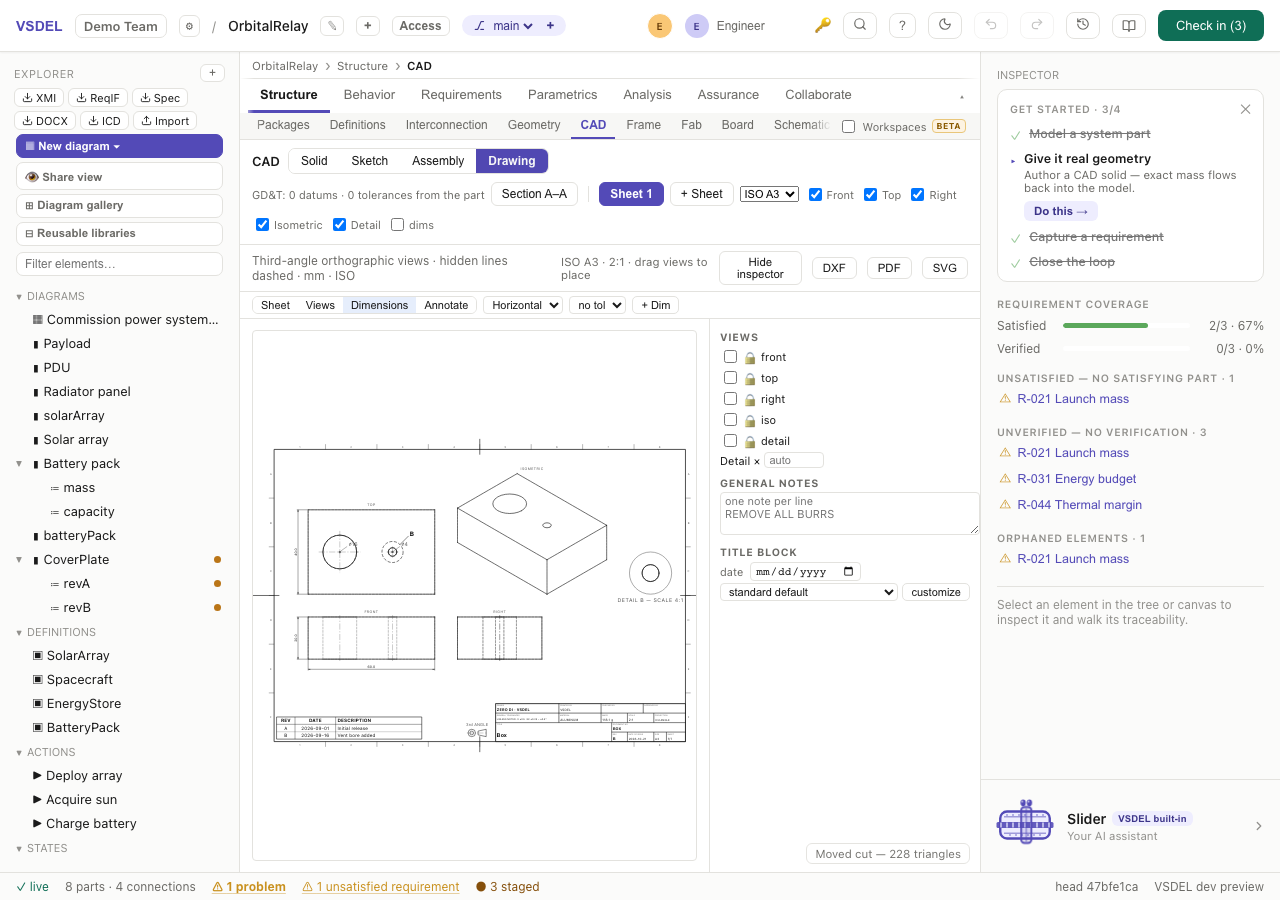The width and height of the screenshot is (1280, 900).
Task: Switch to the Requirements tab
Action: pos(461,95)
